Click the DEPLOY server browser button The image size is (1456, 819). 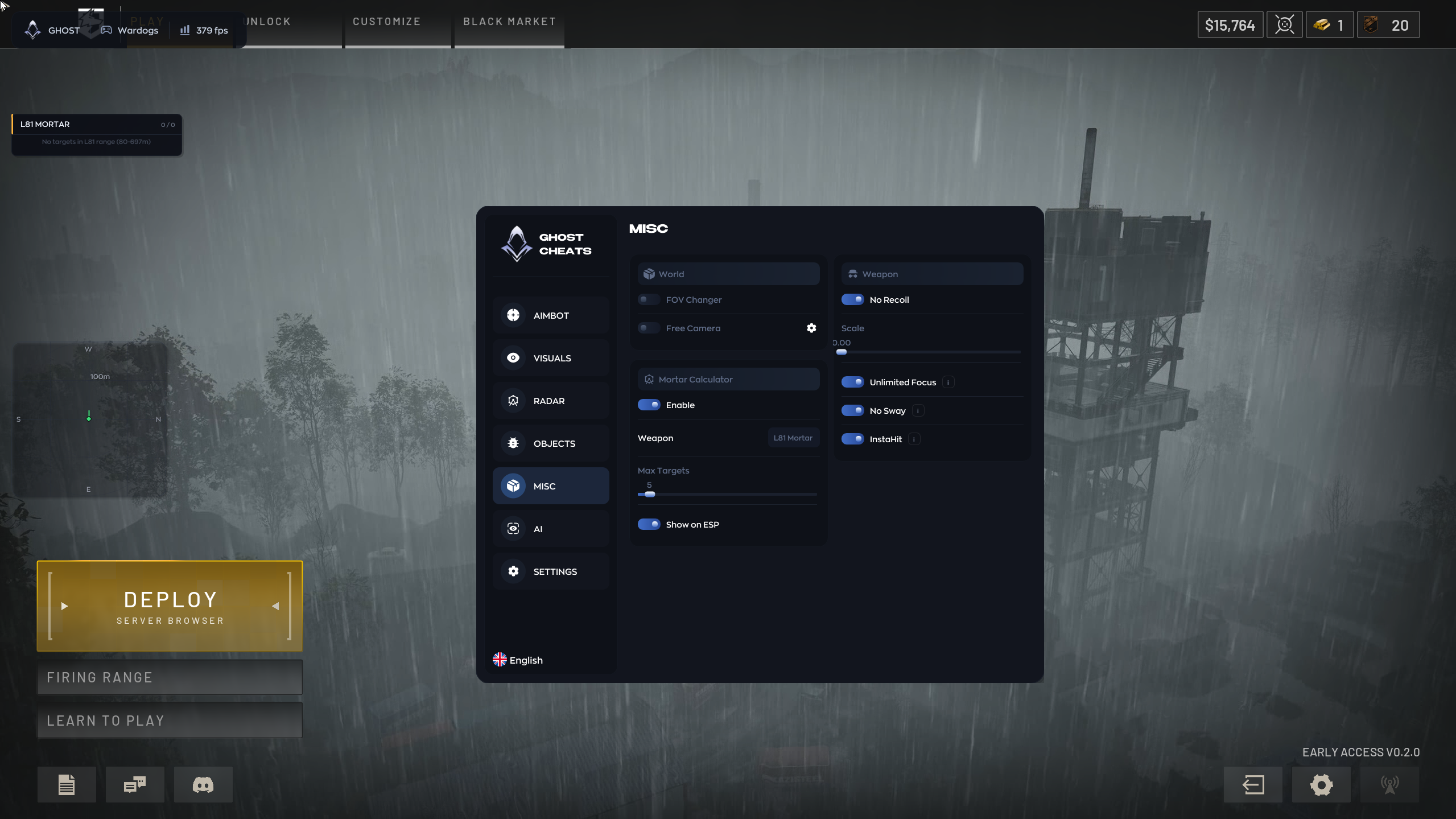click(170, 606)
